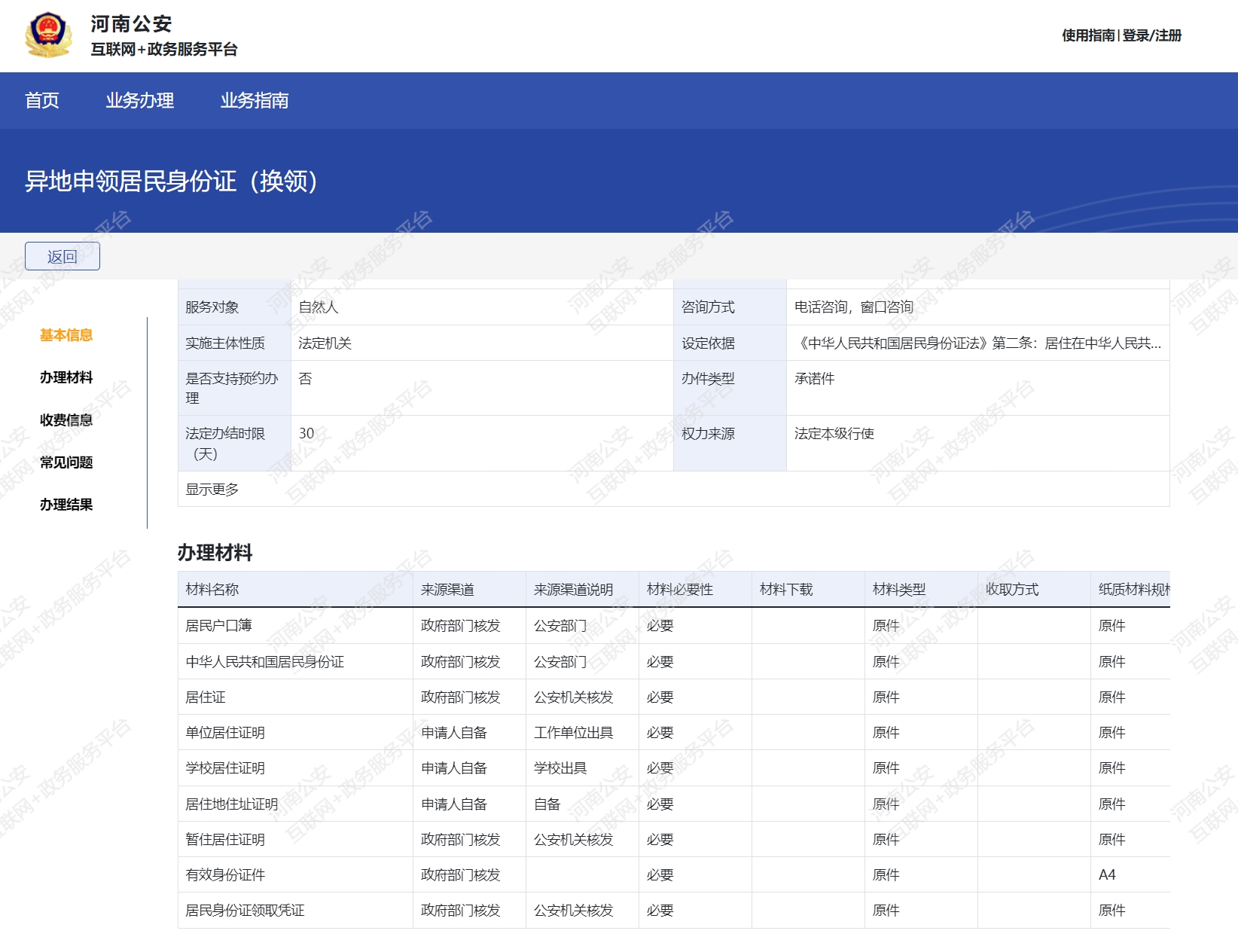The height and width of the screenshot is (952, 1238).
Task: Expand the 显示更多 row
Action: (x=212, y=490)
